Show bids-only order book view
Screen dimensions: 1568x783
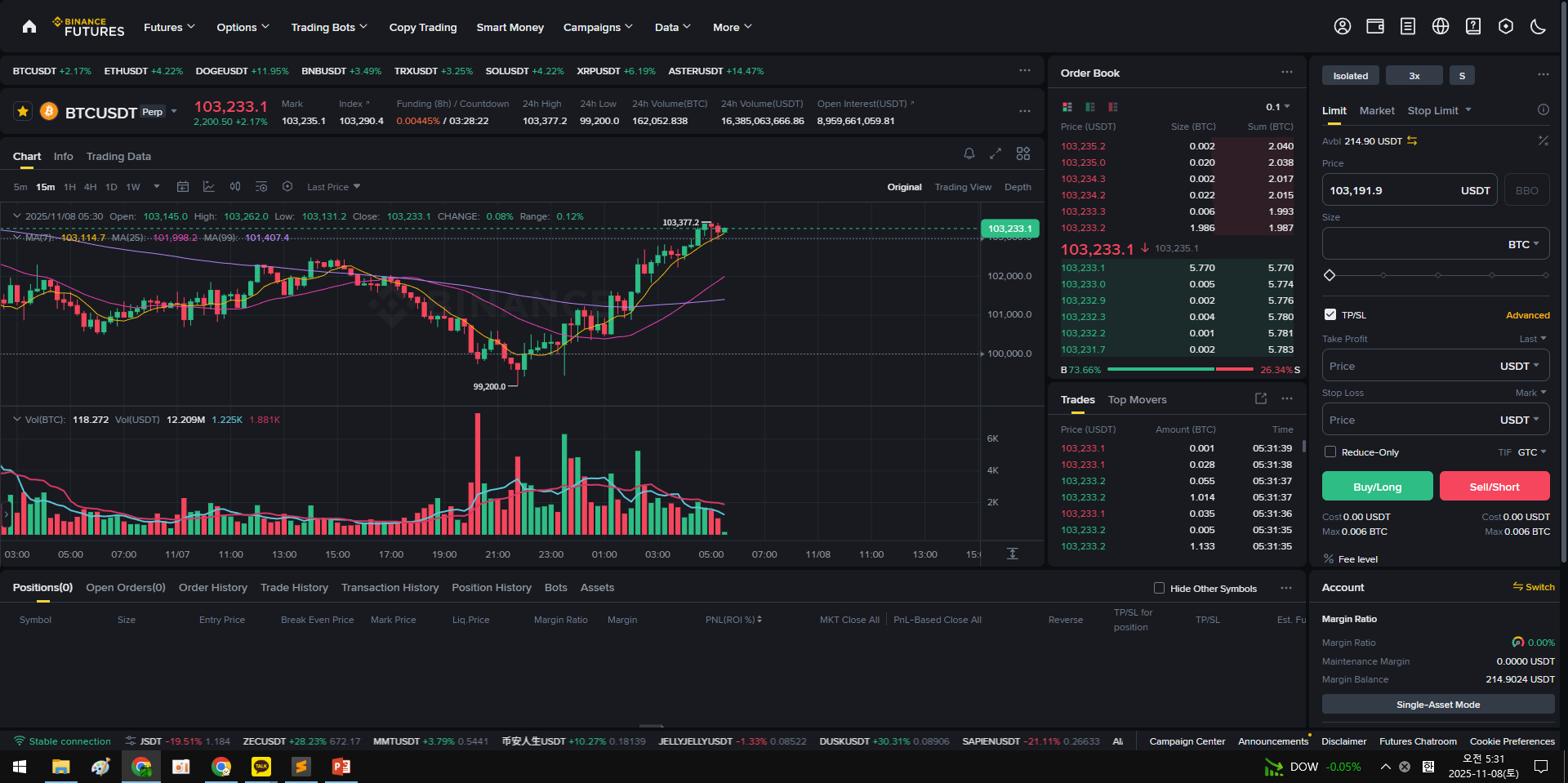(1090, 107)
